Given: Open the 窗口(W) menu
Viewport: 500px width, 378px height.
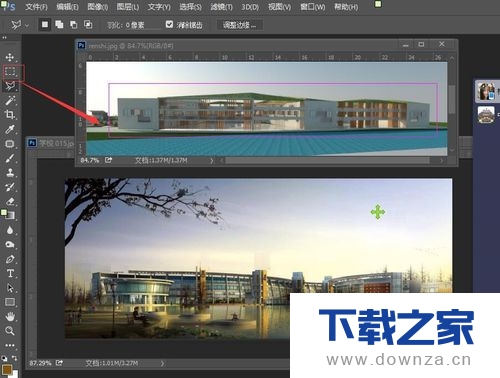Looking at the screenshot, I should 312,7.
